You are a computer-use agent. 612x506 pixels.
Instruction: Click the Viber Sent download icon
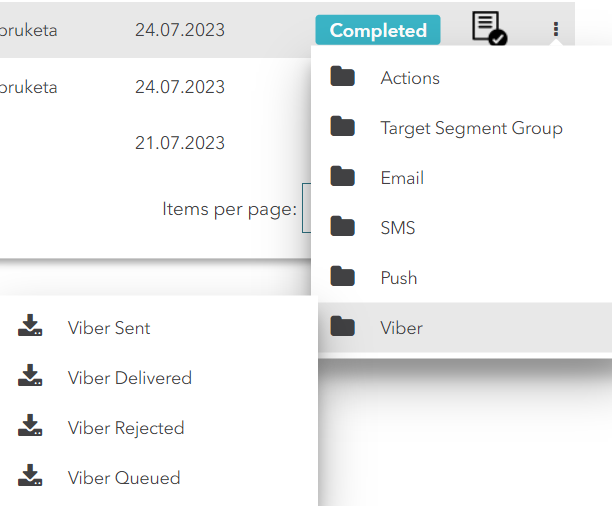pyautogui.click(x=30, y=327)
